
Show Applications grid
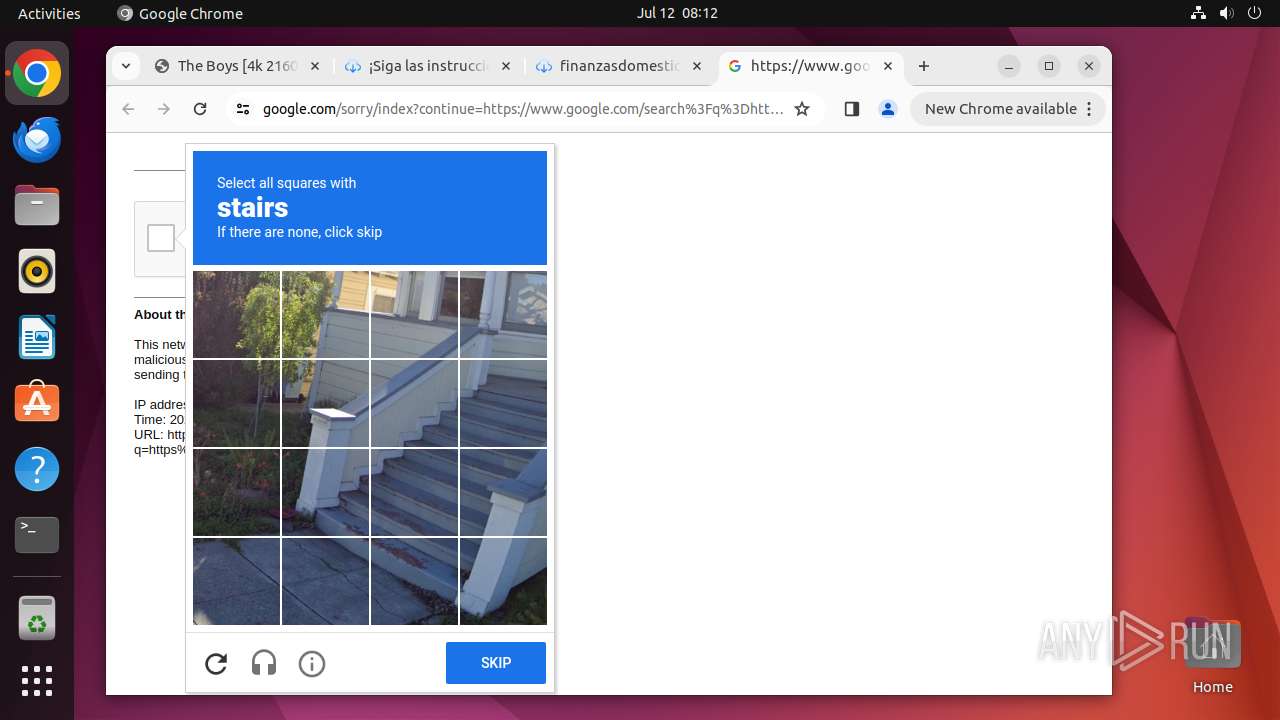pos(37,681)
